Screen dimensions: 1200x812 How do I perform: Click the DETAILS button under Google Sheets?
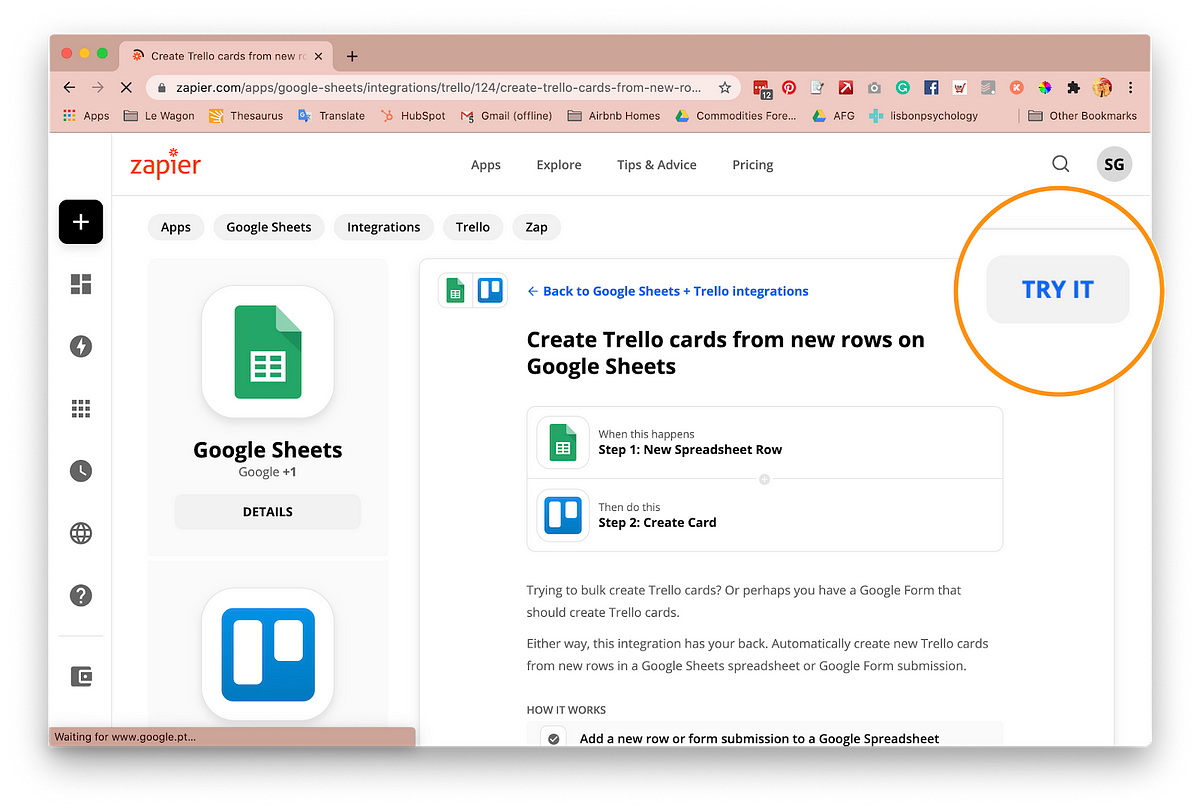tap(268, 511)
